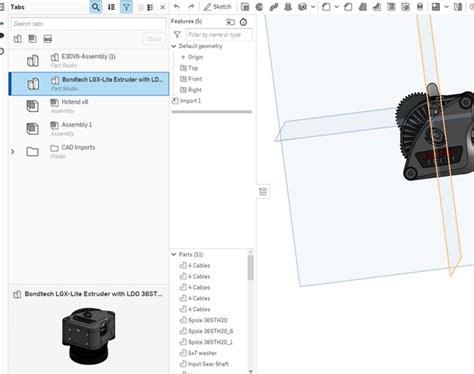This screenshot has width=474, height=374.
Task: Click the extruder preview thumbnail image
Action: click(x=89, y=335)
